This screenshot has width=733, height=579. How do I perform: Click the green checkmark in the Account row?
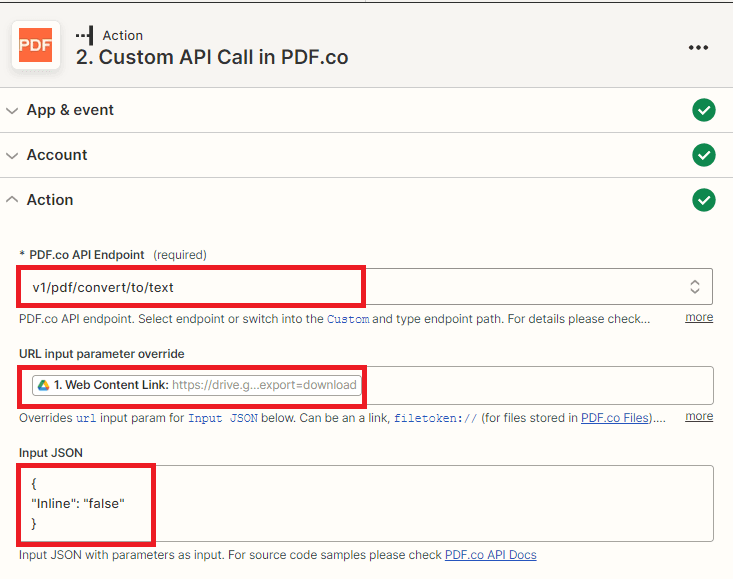click(x=704, y=155)
